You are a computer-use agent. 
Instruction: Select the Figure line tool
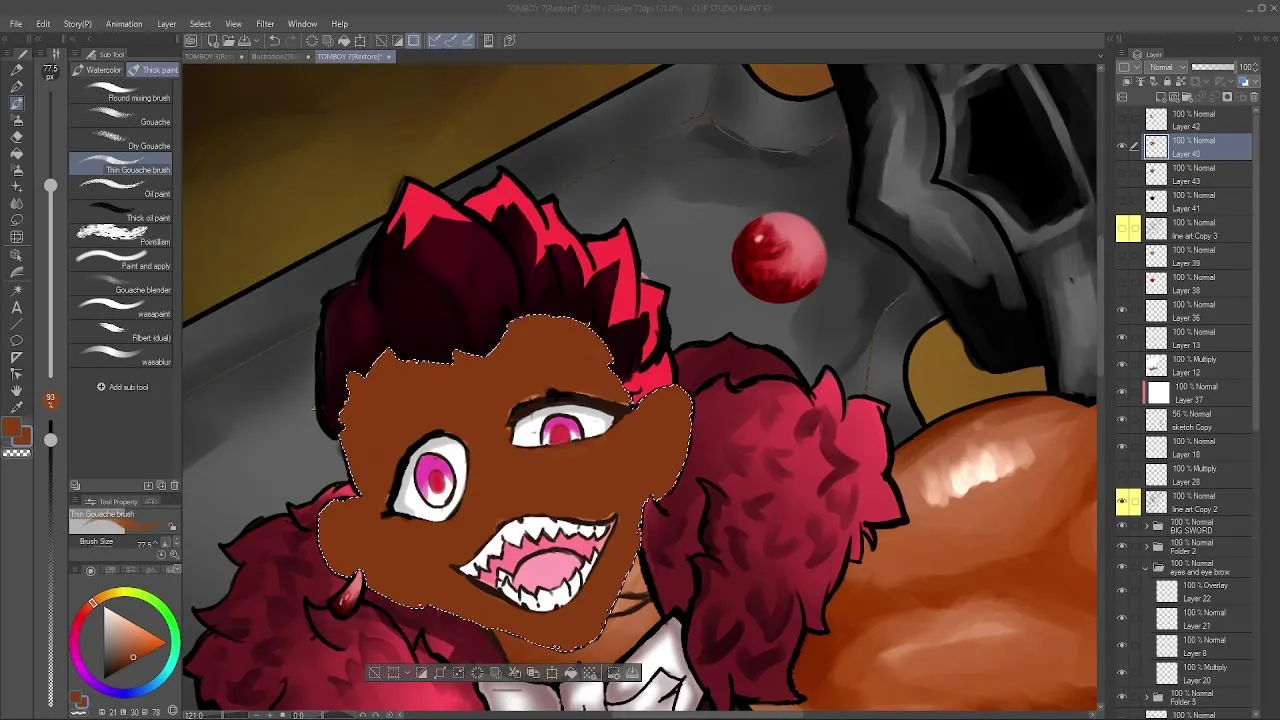point(17,324)
